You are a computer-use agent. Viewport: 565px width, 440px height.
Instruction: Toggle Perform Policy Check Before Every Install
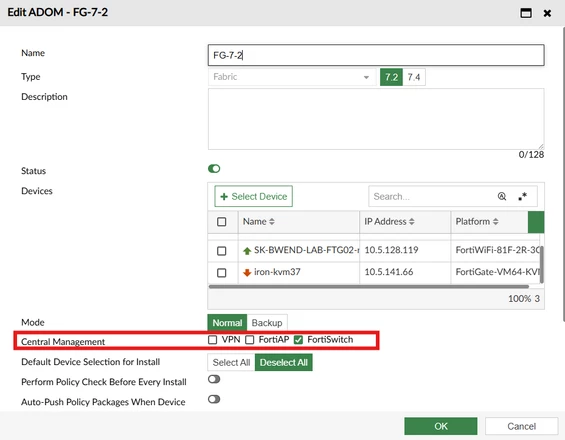[x=214, y=379]
